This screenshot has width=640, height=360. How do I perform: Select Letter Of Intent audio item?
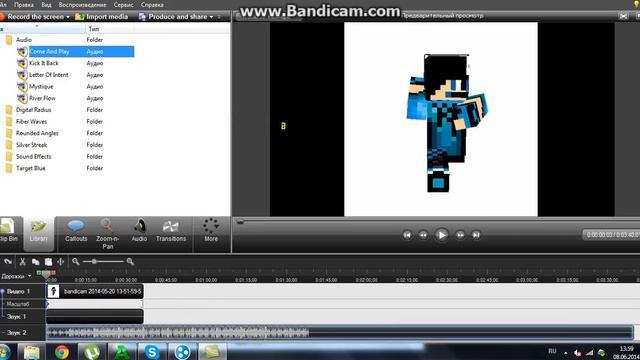(x=49, y=75)
